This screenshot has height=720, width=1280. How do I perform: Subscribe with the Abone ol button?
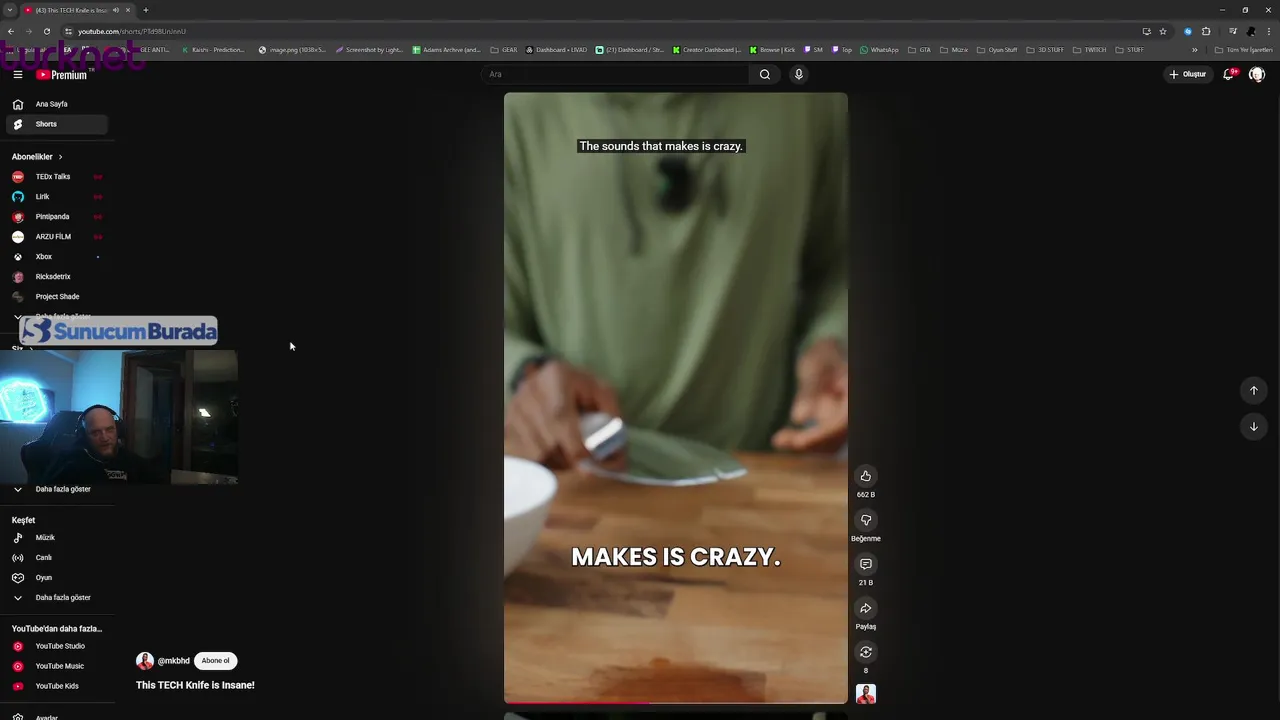coord(216,661)
